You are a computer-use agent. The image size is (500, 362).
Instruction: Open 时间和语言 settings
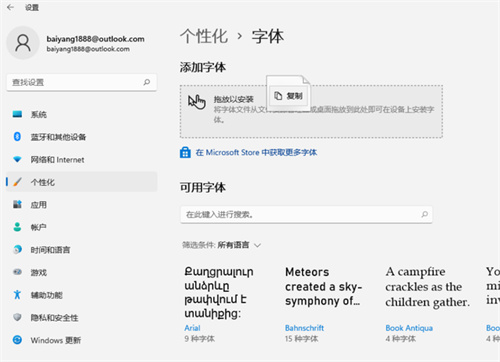click(82, 249)
